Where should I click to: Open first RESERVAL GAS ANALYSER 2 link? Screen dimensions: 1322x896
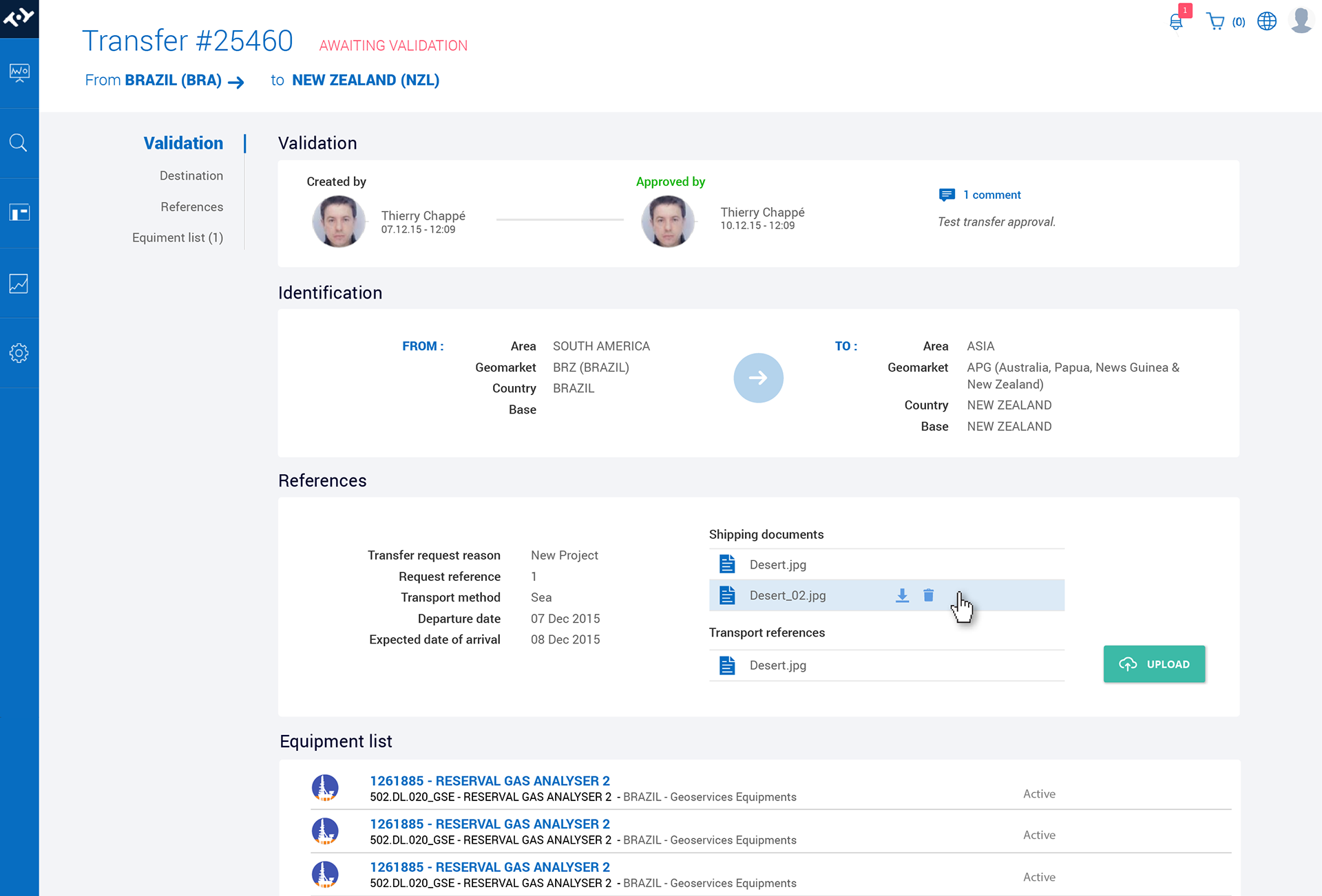tap(490, 781)
